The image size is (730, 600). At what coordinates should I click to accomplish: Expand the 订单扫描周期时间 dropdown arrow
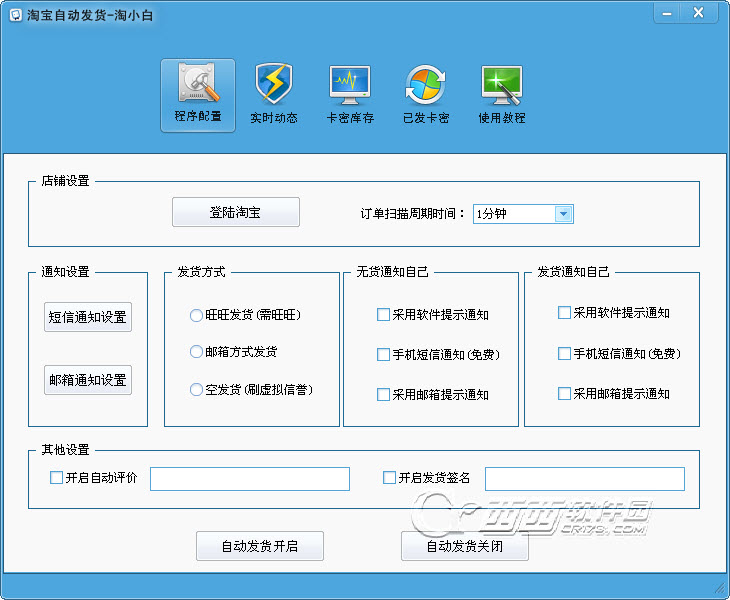click(563, 214)
